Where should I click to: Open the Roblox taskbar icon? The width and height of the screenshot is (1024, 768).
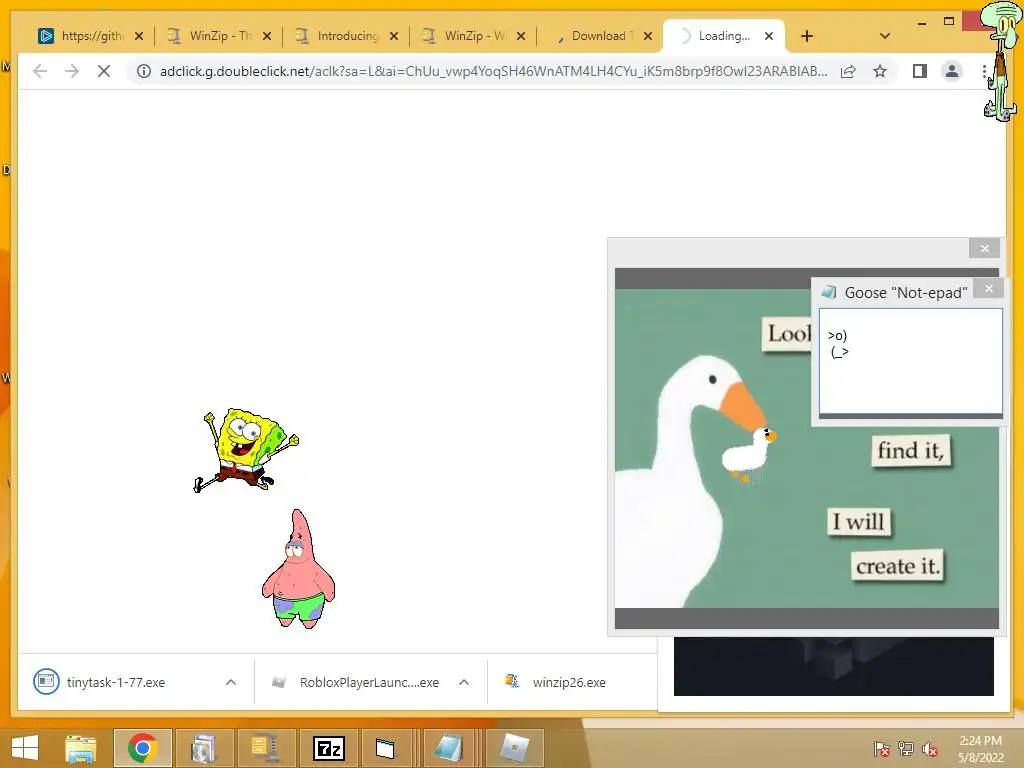515,748
